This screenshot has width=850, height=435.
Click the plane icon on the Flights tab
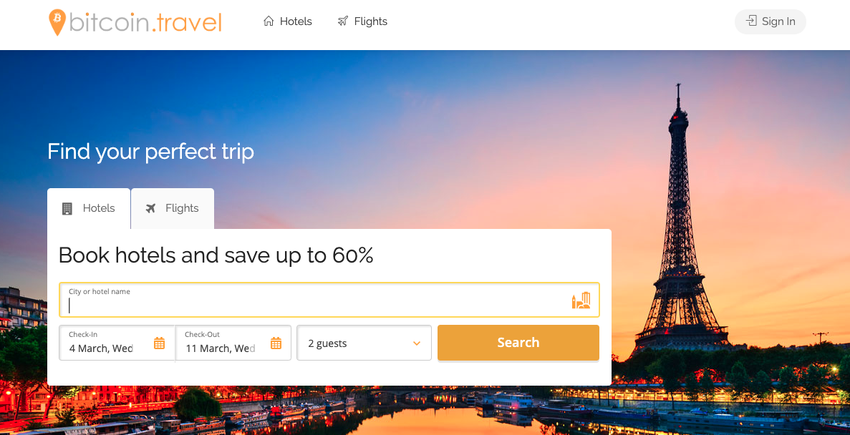pyautogui.click(x=151, y=208)
